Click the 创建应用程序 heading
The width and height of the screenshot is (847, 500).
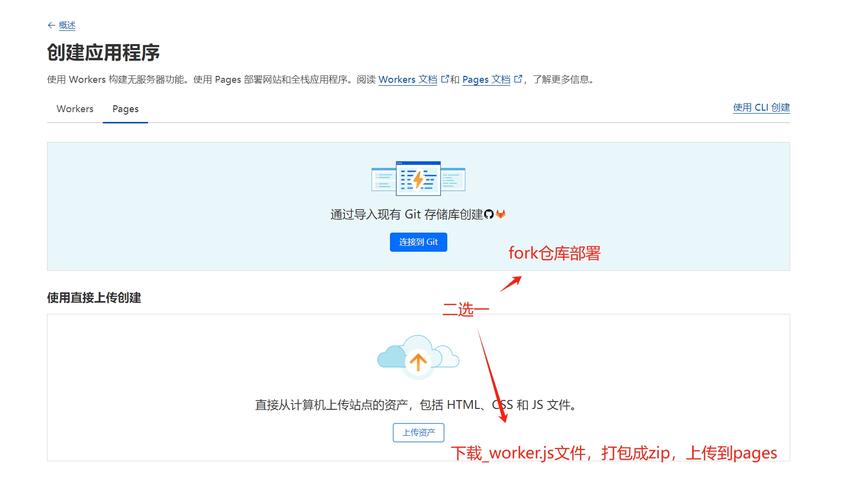click(x=103, y=52)
